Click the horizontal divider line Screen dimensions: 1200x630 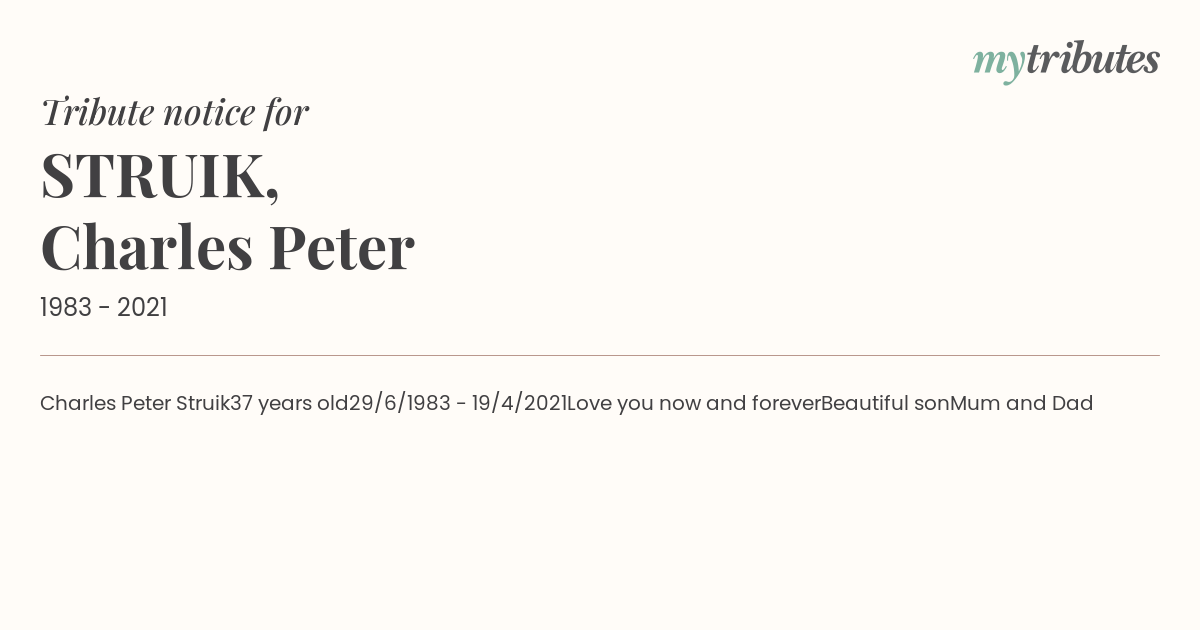(x=600, y=355)
